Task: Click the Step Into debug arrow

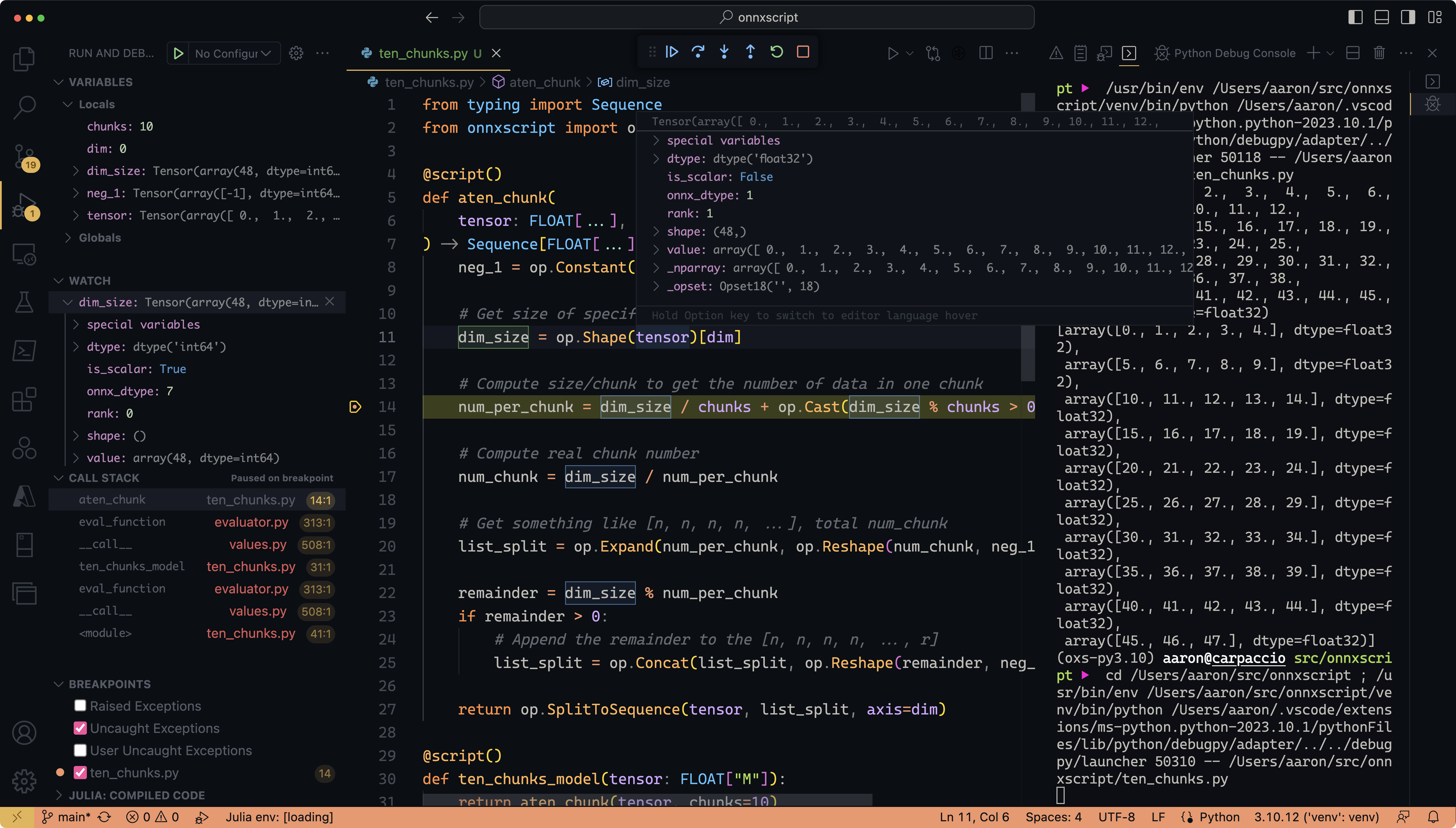Action: pyautogui.click(x=724, y=52)
